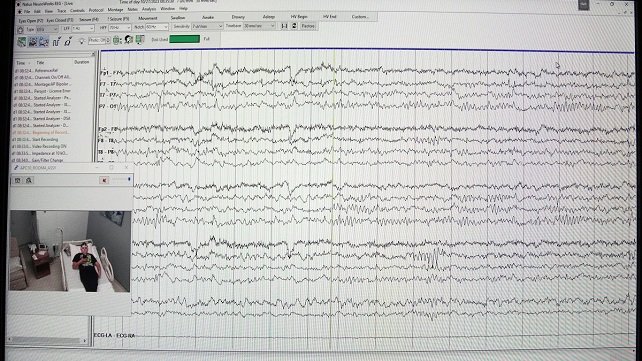Image resolution: width=642 pixels, height=361 pixels.
Task: Click the second highlighted camera toolbar icon
Action: tap(33, 41)
